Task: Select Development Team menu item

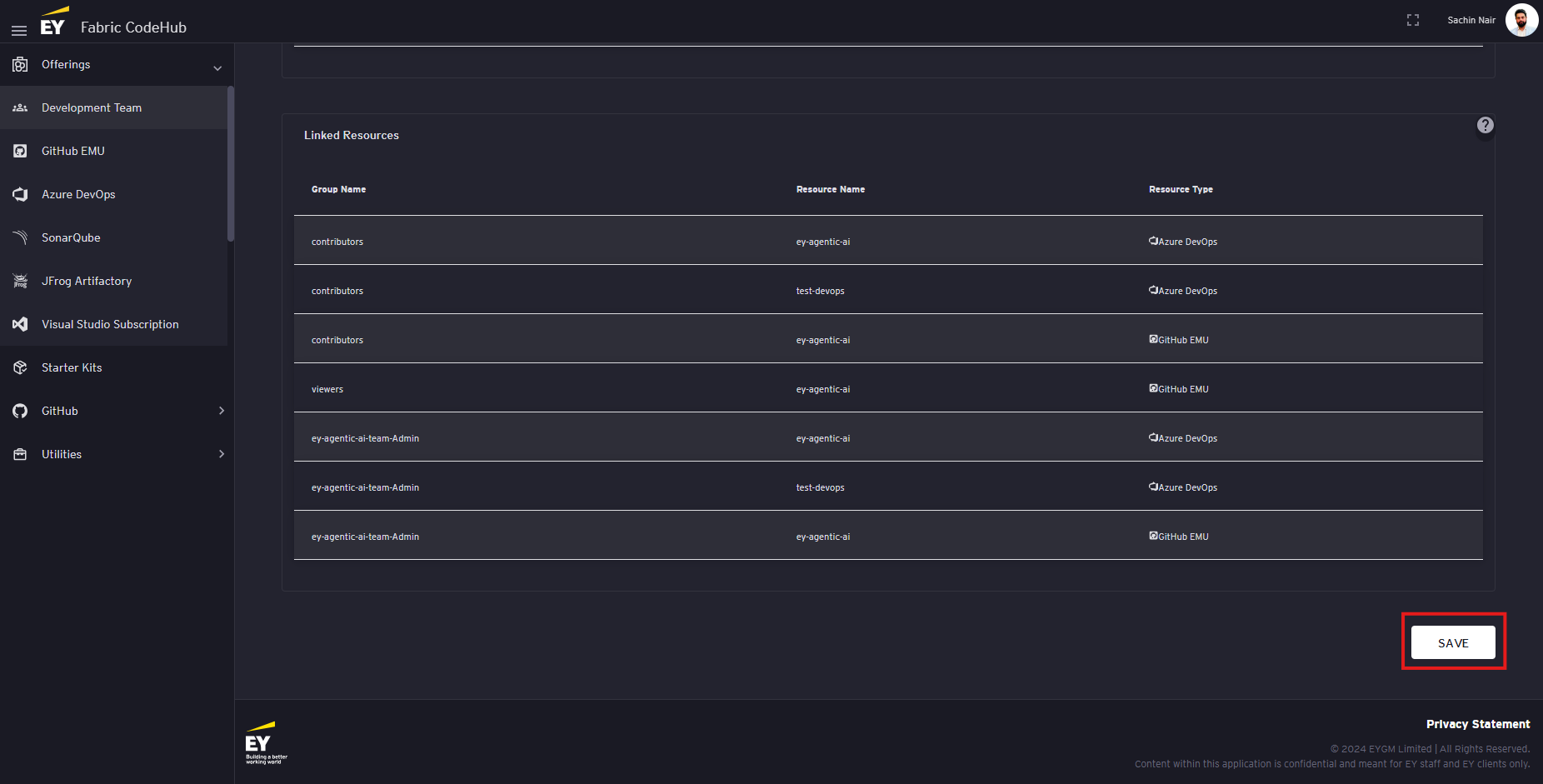Action: coord(92,107)
